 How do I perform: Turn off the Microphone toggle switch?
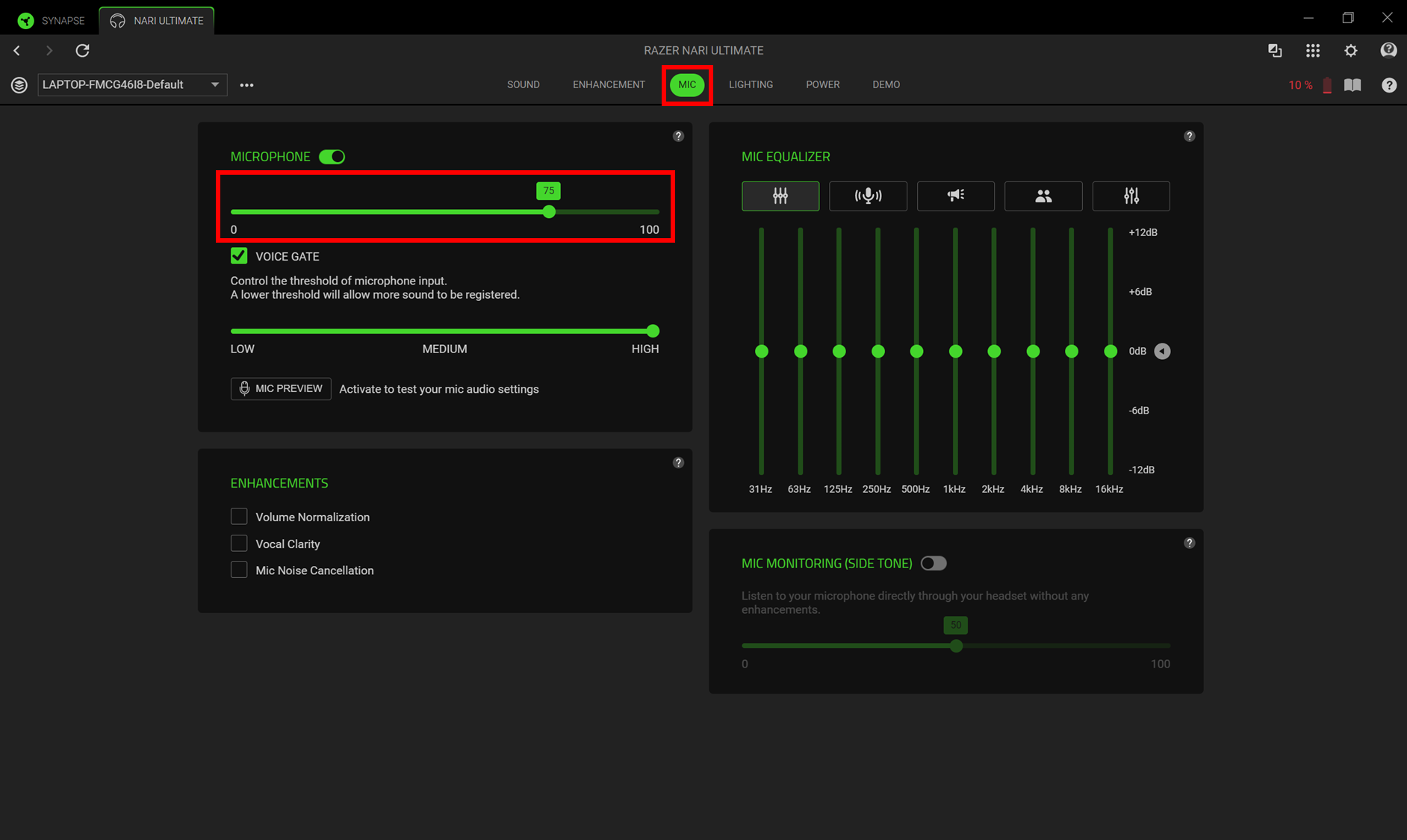pyautogui.click(x=332, y=157)
